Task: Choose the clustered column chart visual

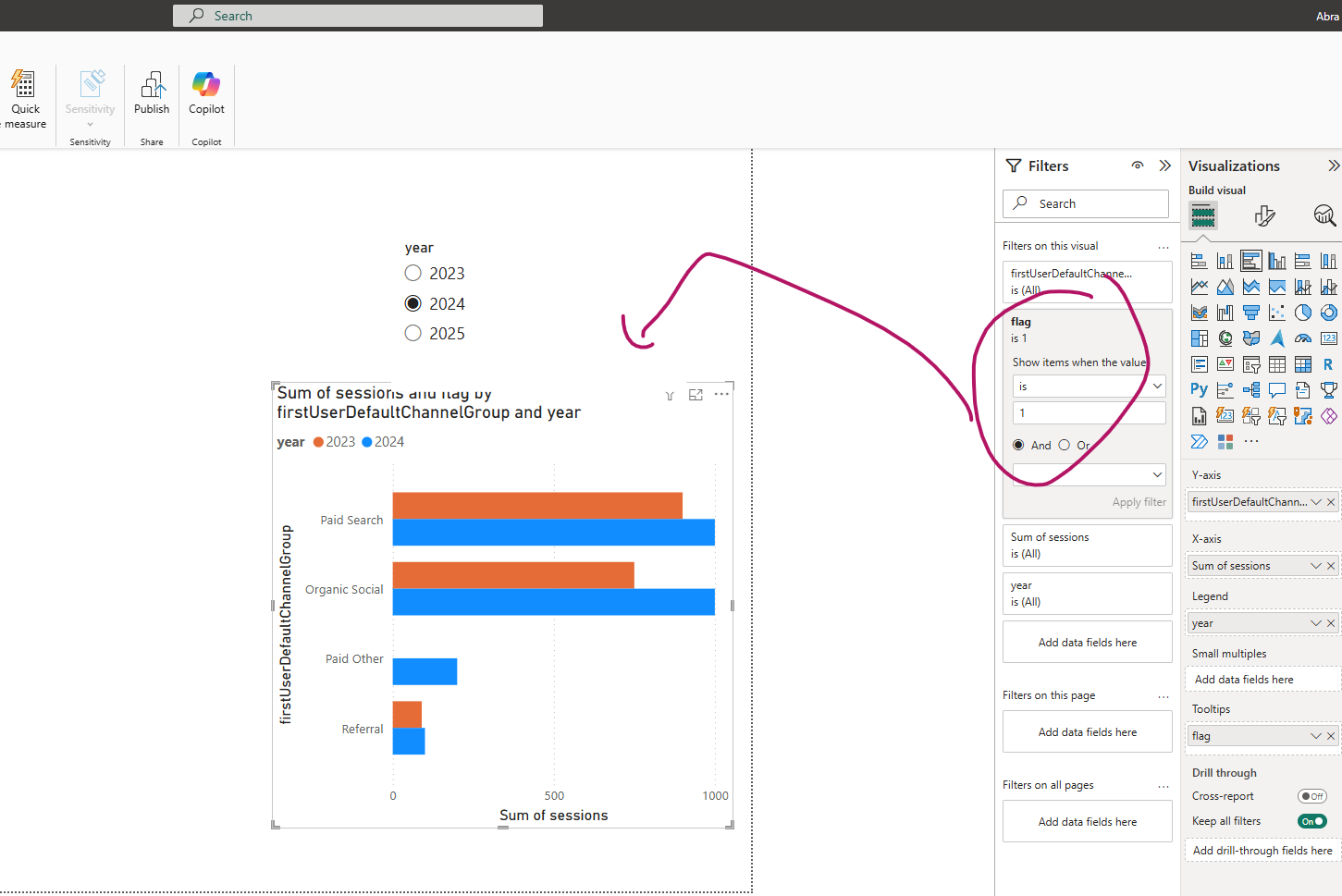Action: coord(1277,261)
